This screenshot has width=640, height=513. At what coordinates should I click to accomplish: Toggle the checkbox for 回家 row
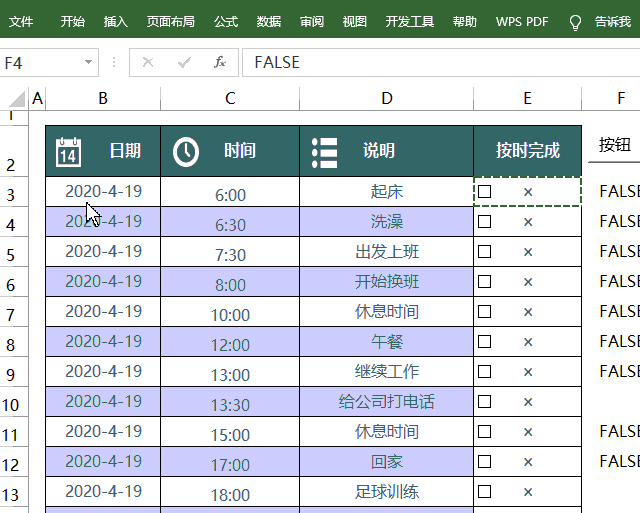point(484,461)
